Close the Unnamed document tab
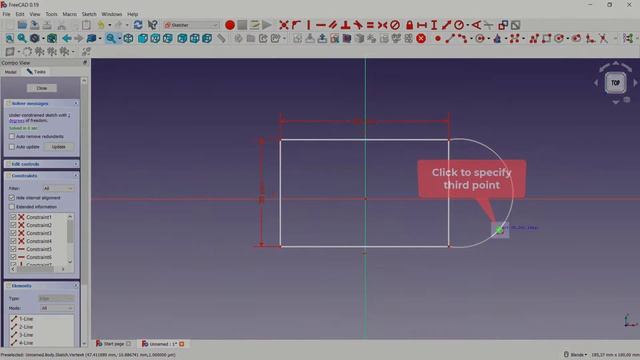 click(182, 344)
